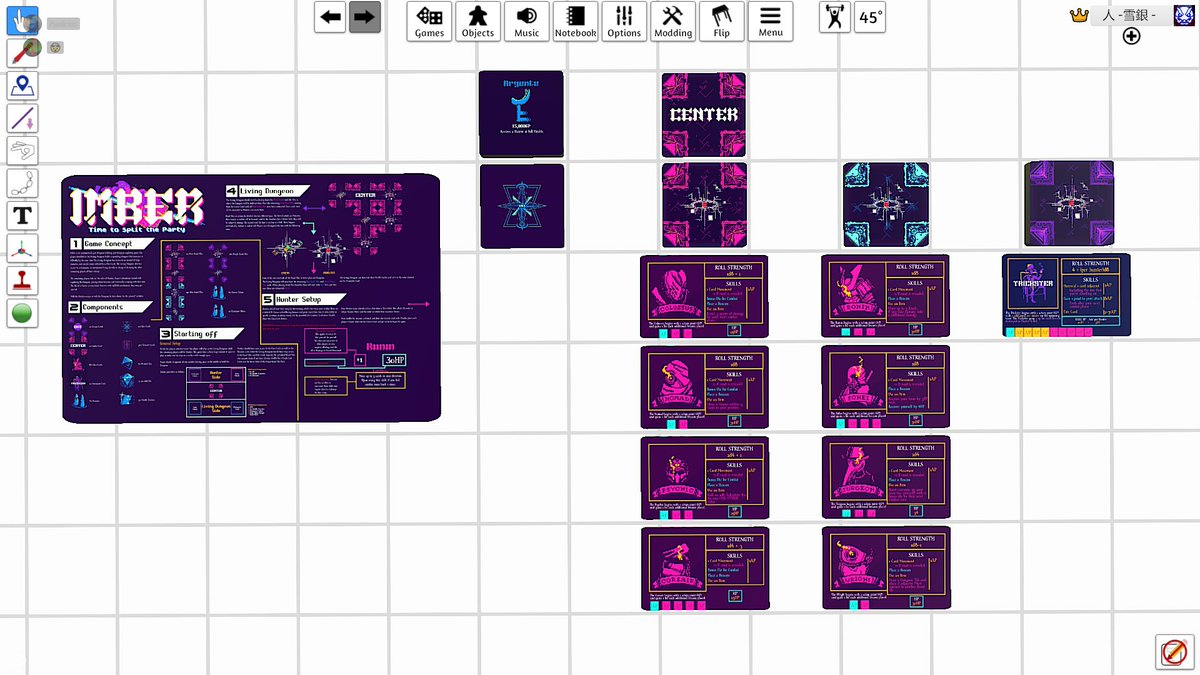Viewport: 1200px width, 675px height.
Task: Select the IMBER rulebook board
Action: tap(251, 298)
